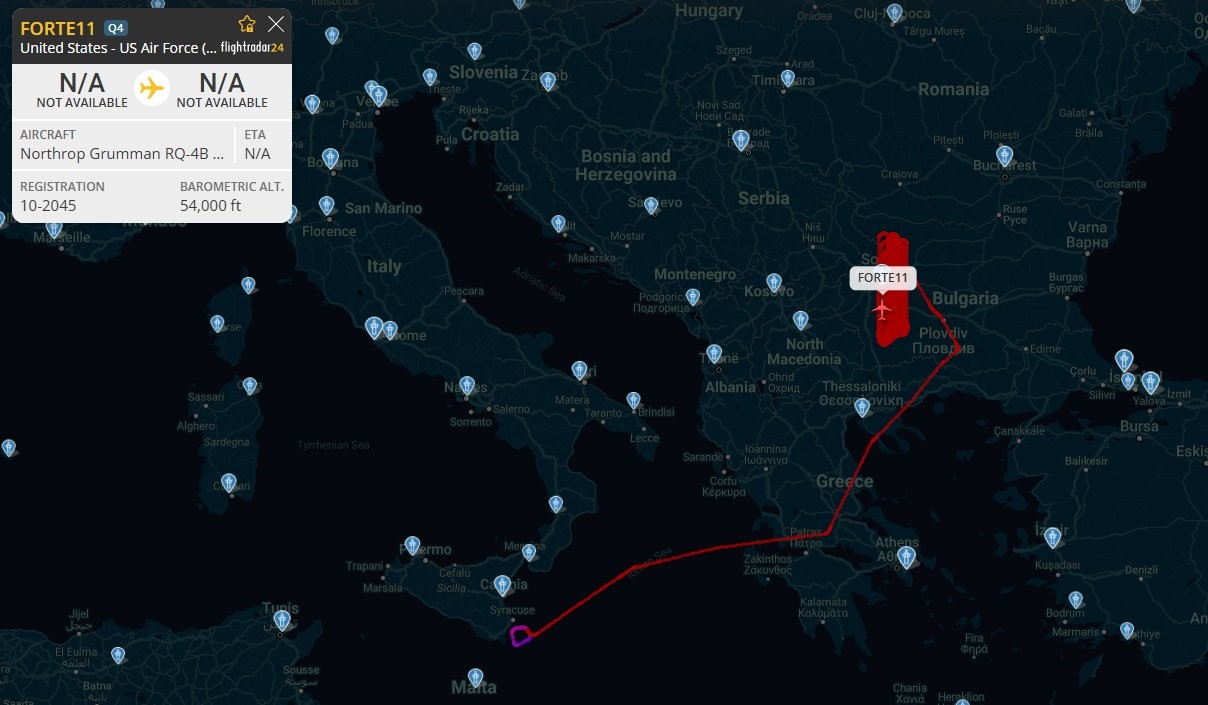Click the purple loop track near Sicily
This screenshot has width=1208, height=705.
[x=520, y=635]
